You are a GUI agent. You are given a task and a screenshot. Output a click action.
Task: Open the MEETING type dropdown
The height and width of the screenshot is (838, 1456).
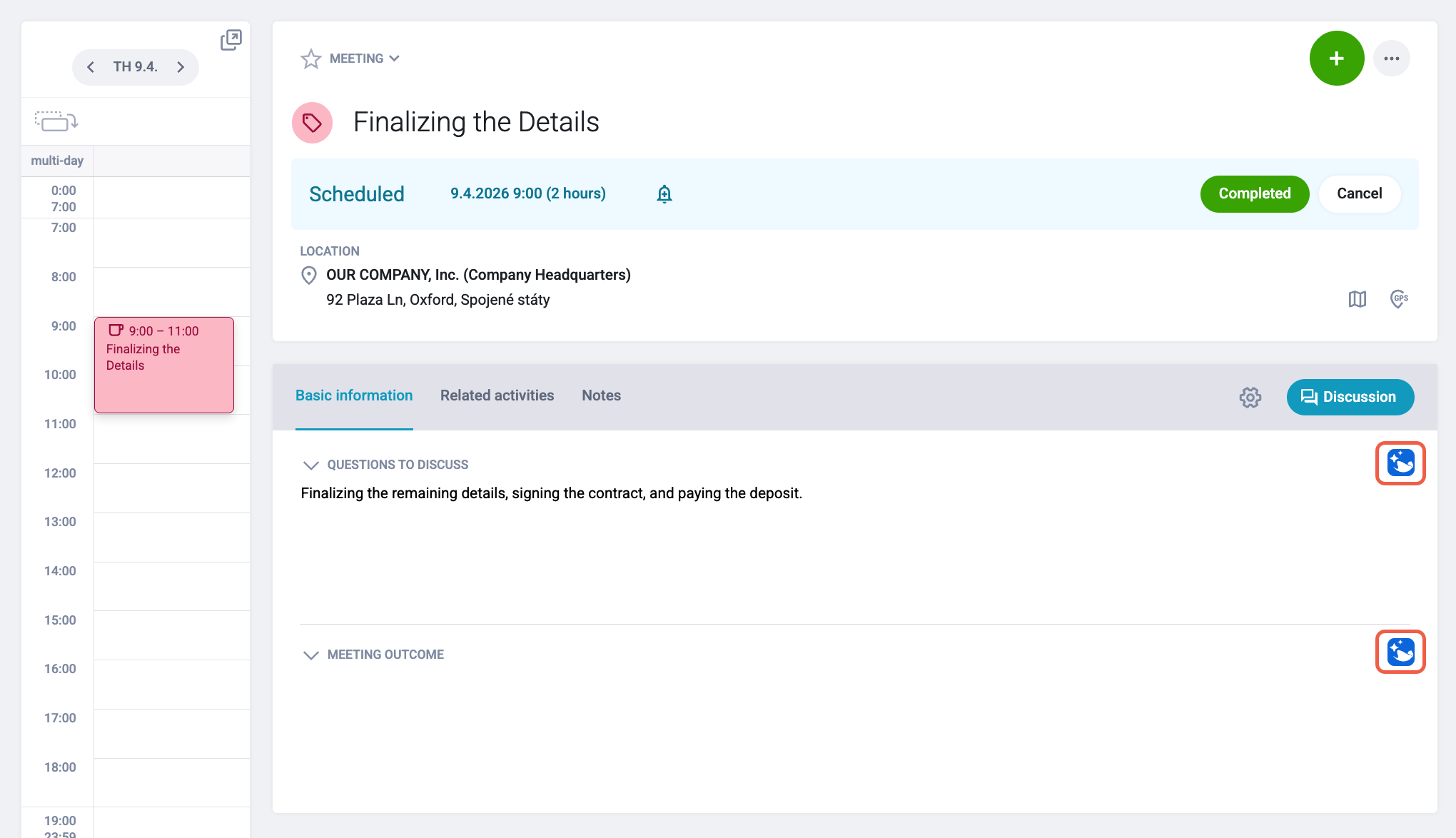click(x=365, y=59)
